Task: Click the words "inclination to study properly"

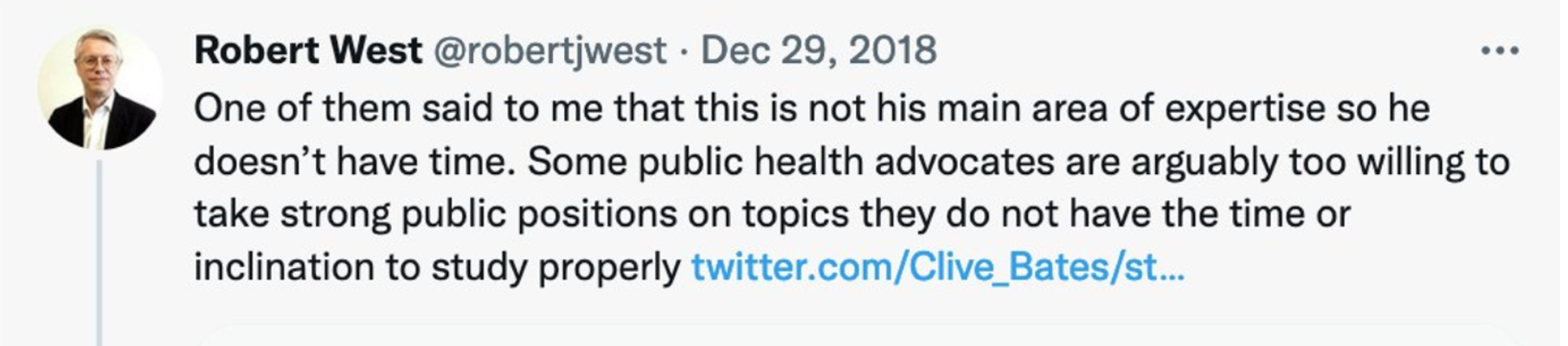Action: (x=437, y=268)
